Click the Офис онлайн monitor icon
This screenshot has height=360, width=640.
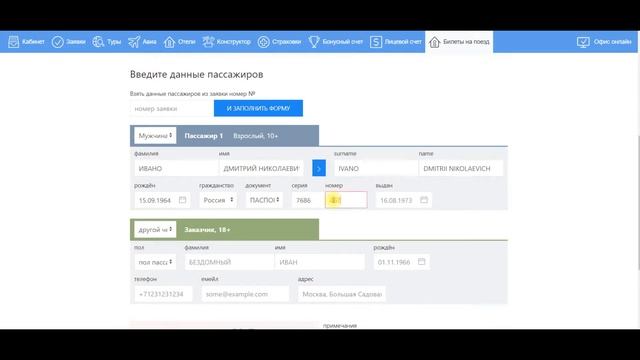(583, 42)
